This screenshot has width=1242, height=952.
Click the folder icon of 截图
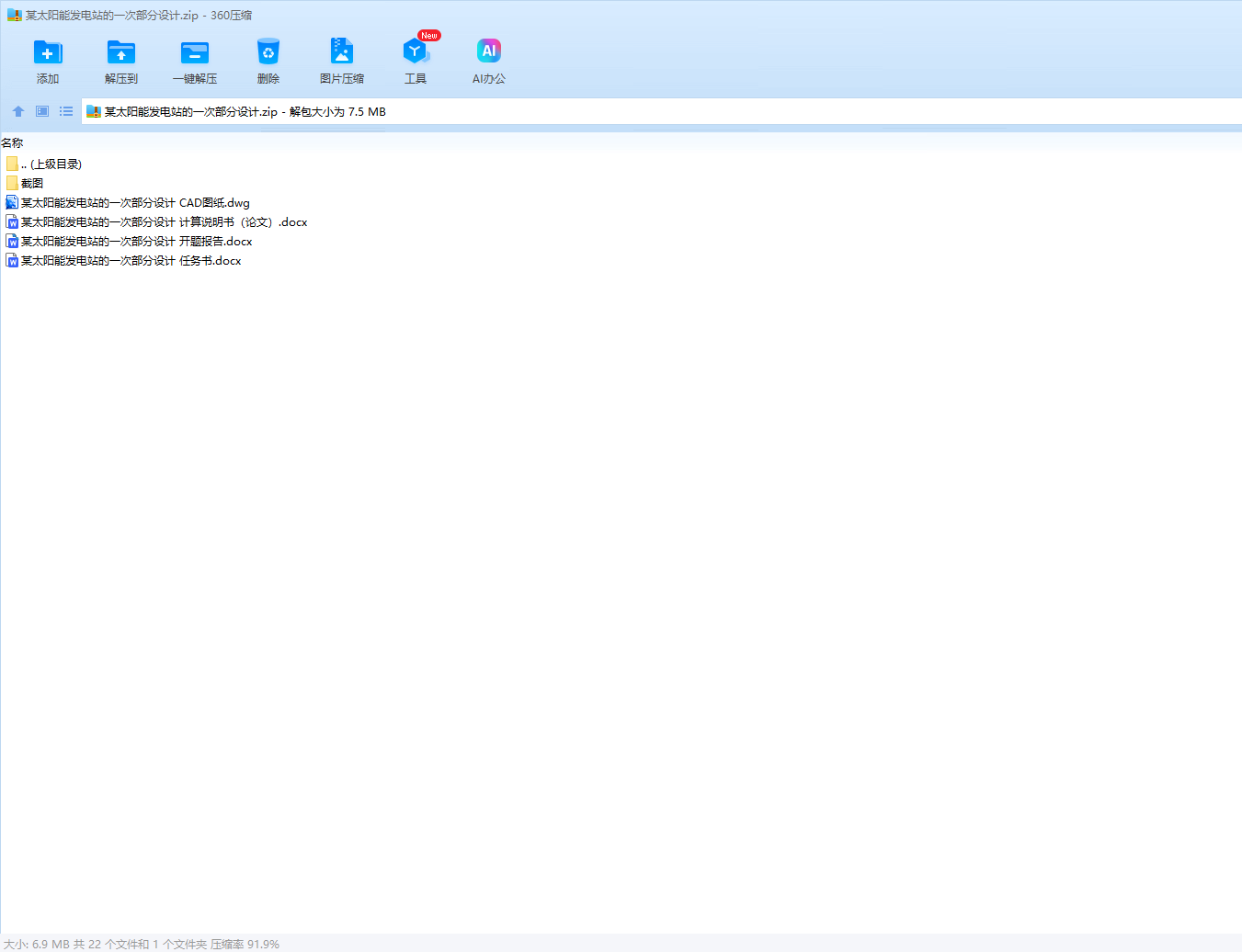point(12,183)
